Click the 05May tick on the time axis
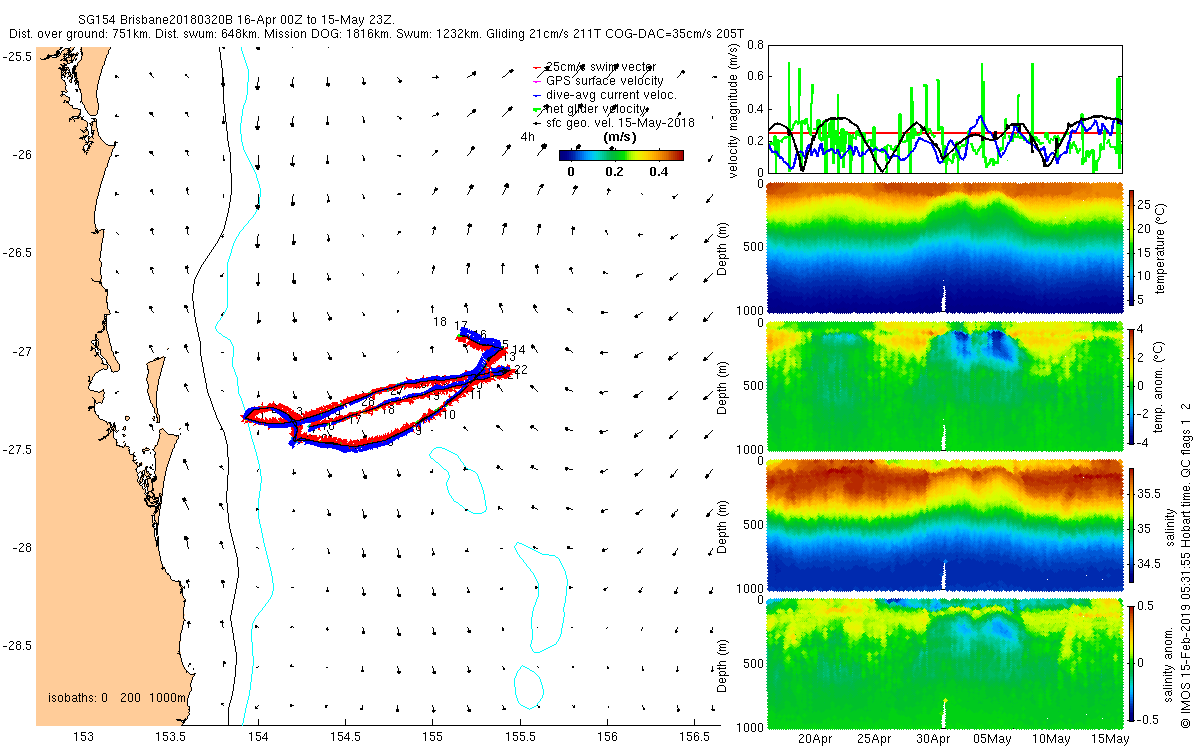1200x750 pixels. coord(991,739)
